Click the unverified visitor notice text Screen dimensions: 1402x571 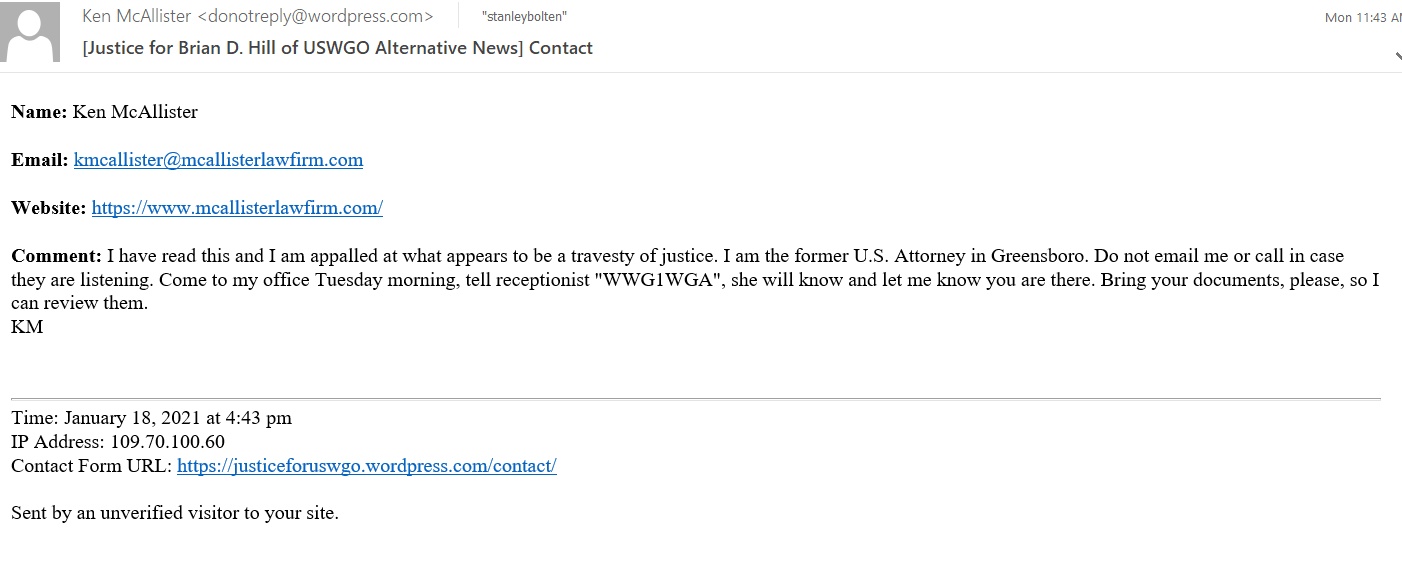(x=175, y=514)
